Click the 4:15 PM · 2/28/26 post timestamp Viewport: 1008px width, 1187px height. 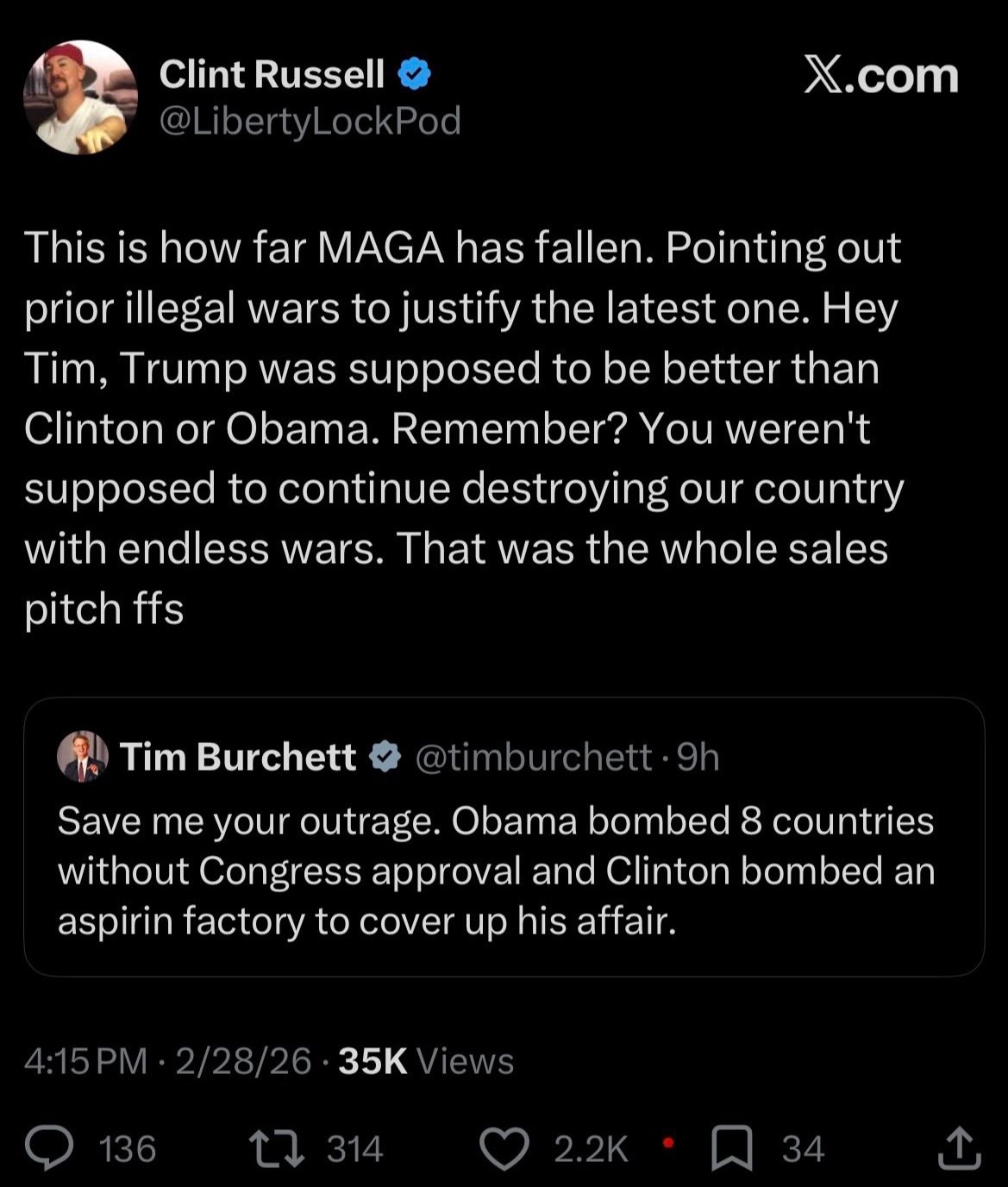tap(167, 1061)
